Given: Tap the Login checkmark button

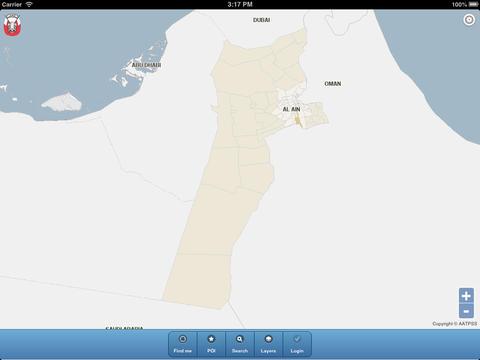Looking at the screenshot, I should click(x=297, y=344).
